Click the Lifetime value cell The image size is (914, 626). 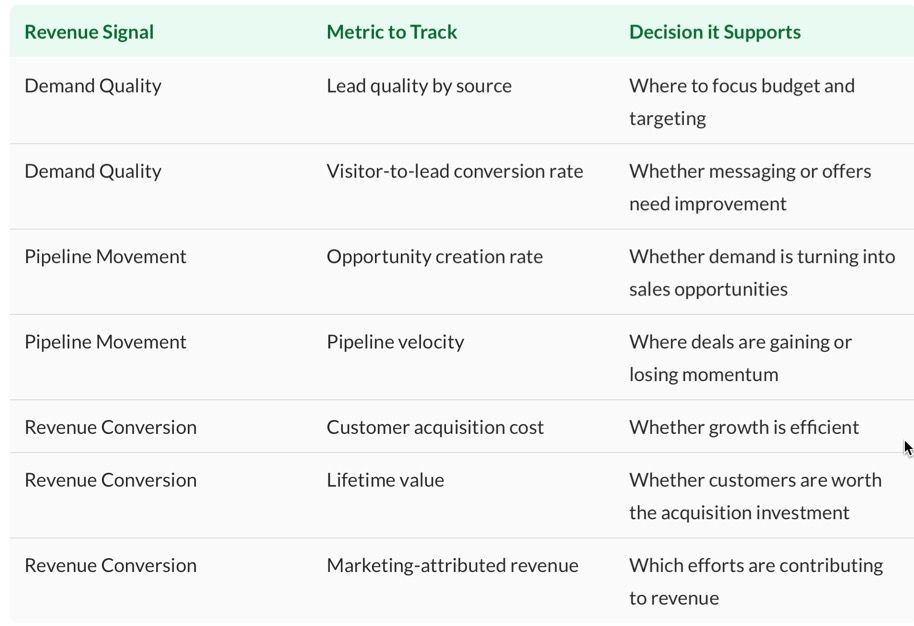(x=385, y=480)
